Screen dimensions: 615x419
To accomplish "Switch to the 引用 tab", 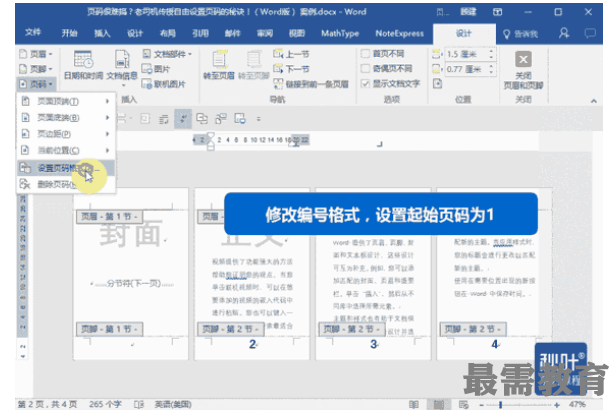I will pos(200,33).
